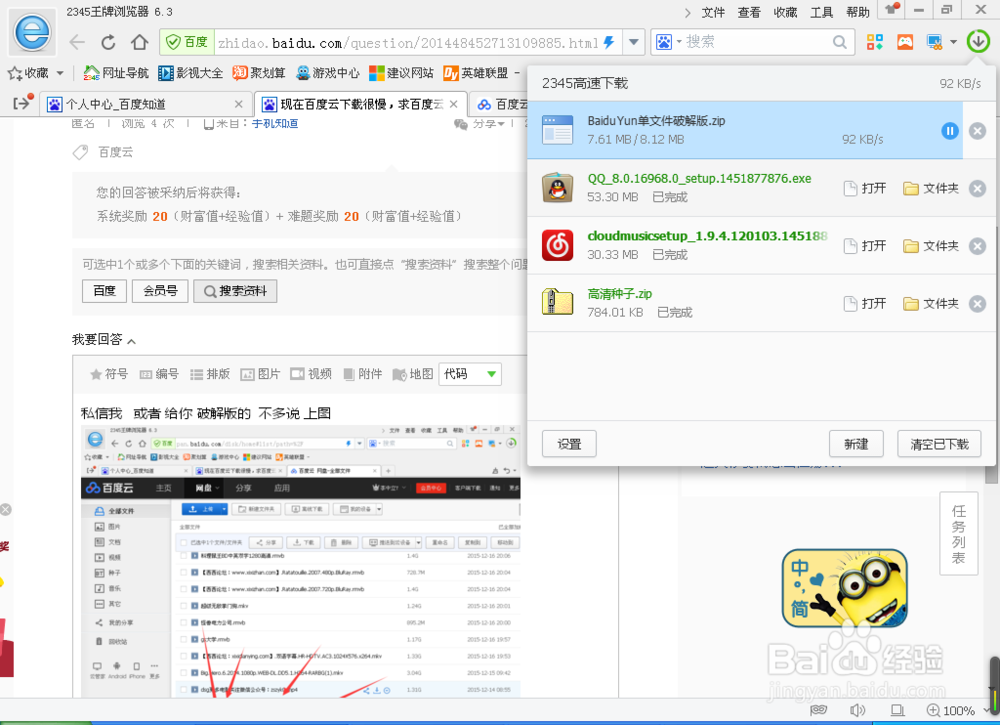Open the 文件 menu
The image size is (1000, 725).
[x=713, y=12]
